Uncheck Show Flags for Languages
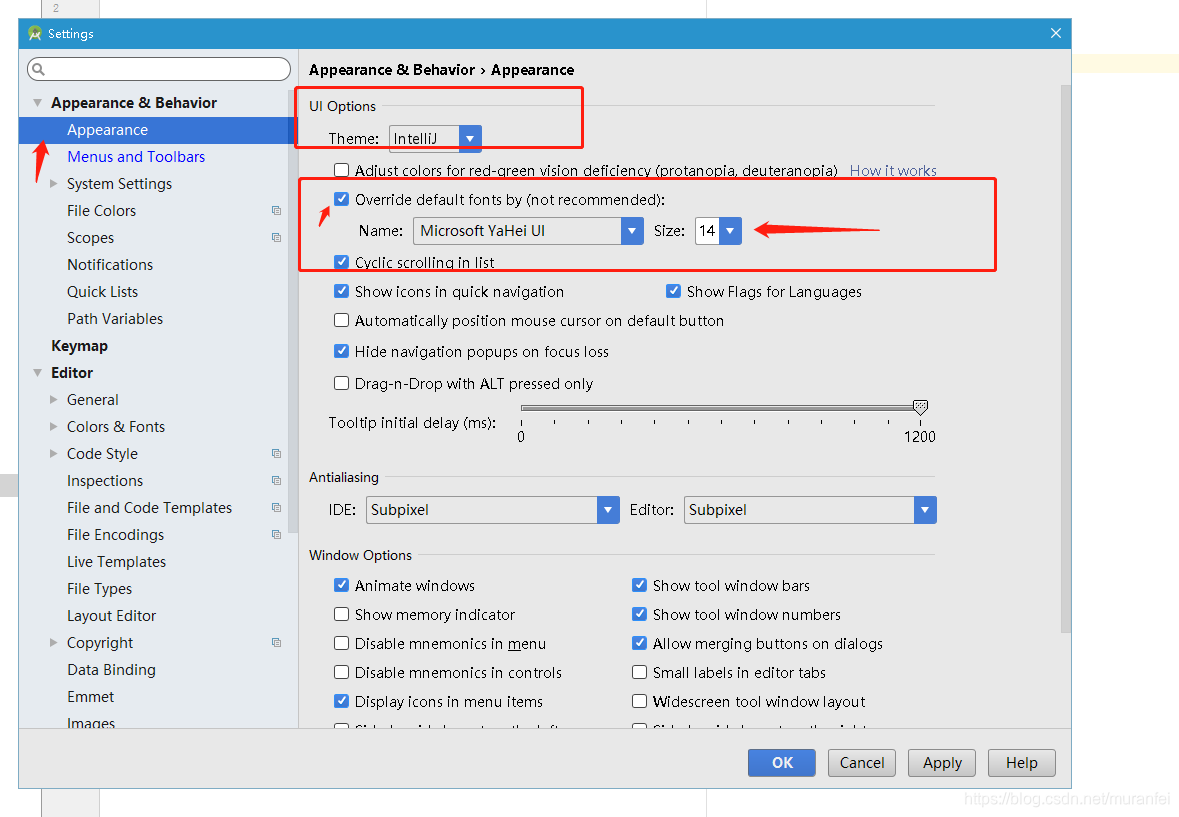Image resolution: width=1179 pixels, height=817 pixels. 674,291
